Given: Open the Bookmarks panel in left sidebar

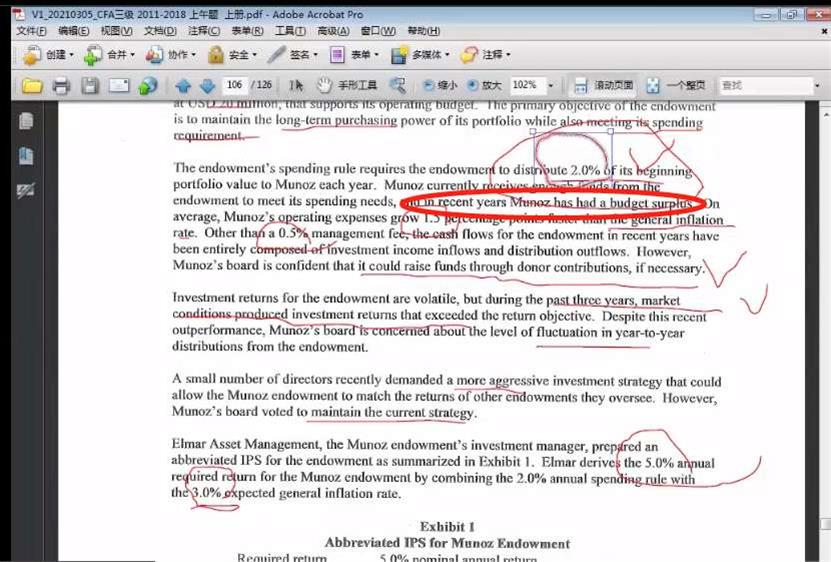Looking at the screenshot, I should click(x=26, y=156).
